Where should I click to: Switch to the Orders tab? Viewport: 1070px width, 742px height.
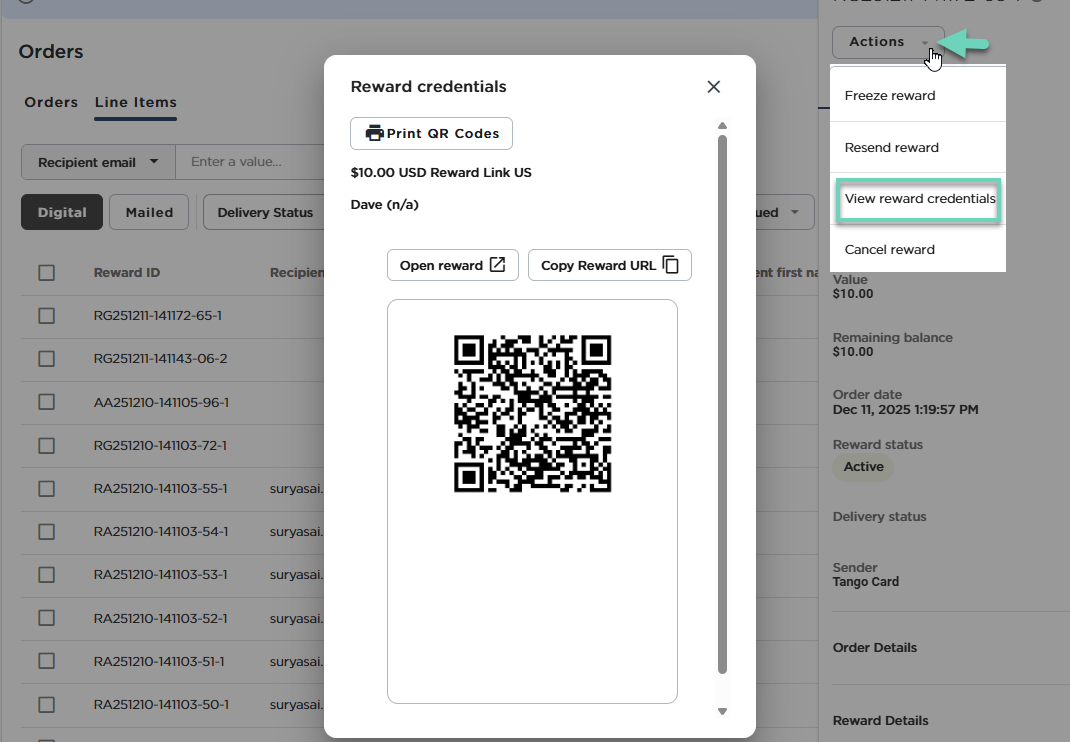click(x=51, y=102)
